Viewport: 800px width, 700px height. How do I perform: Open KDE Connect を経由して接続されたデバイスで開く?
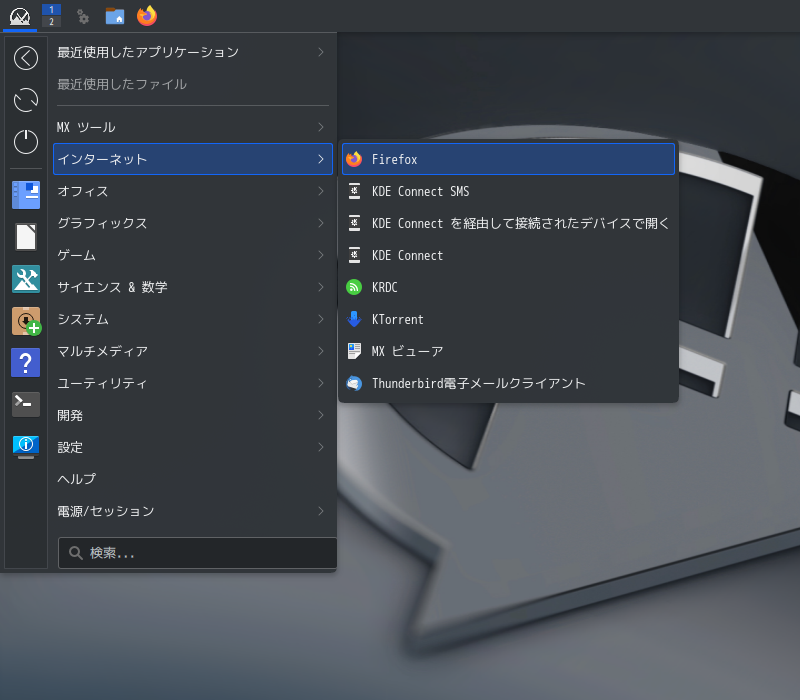(x=508, y=223)
